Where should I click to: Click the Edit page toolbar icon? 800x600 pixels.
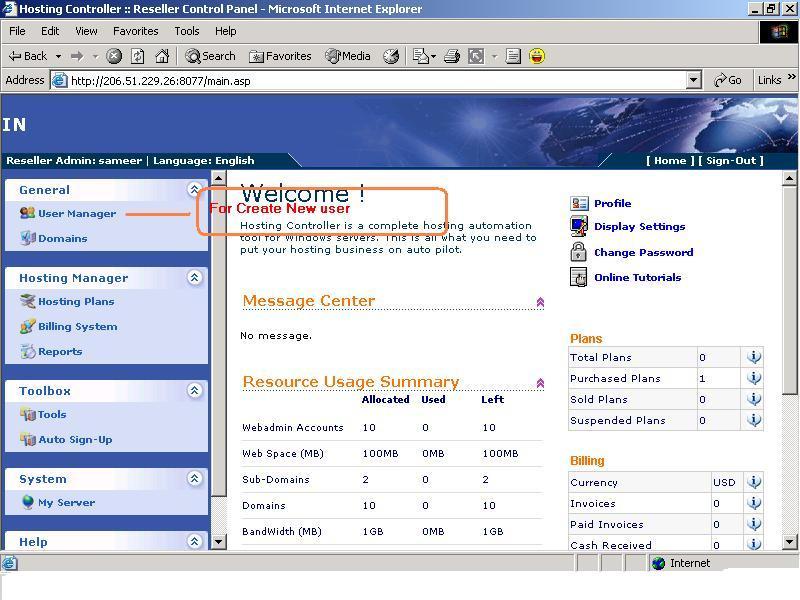point(476,56)
